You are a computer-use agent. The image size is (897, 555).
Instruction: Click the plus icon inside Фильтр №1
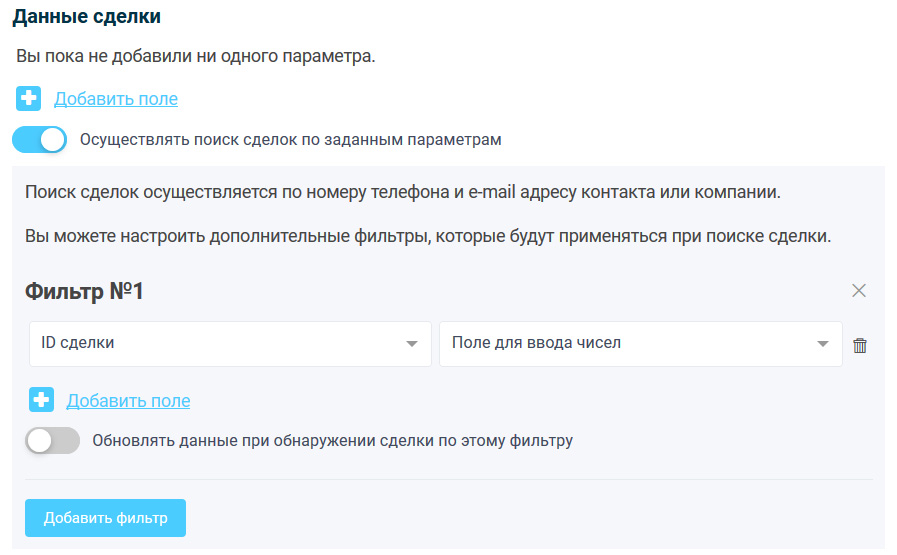pyautogui.click(x=41, y=401)
